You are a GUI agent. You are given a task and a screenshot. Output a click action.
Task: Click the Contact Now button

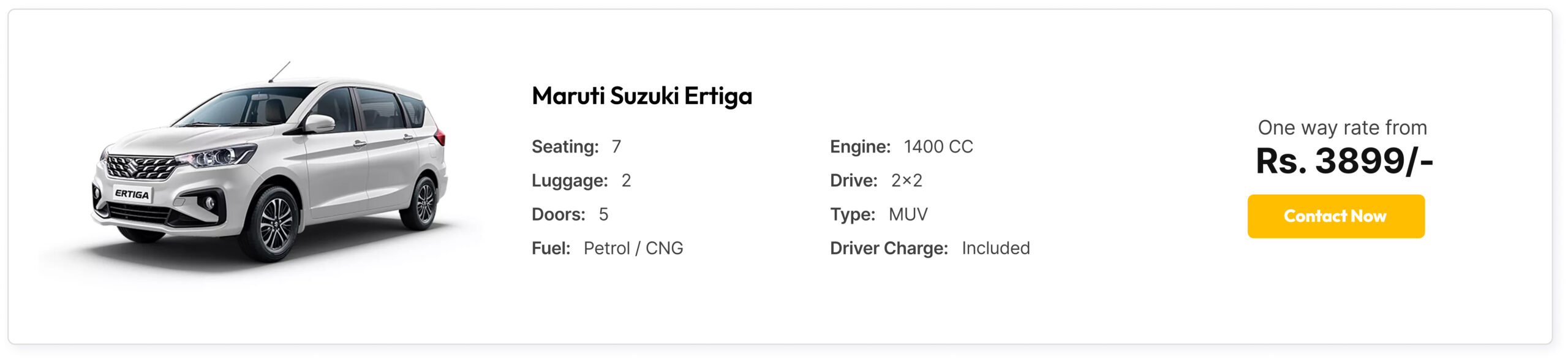click(x=1335, y=216)
